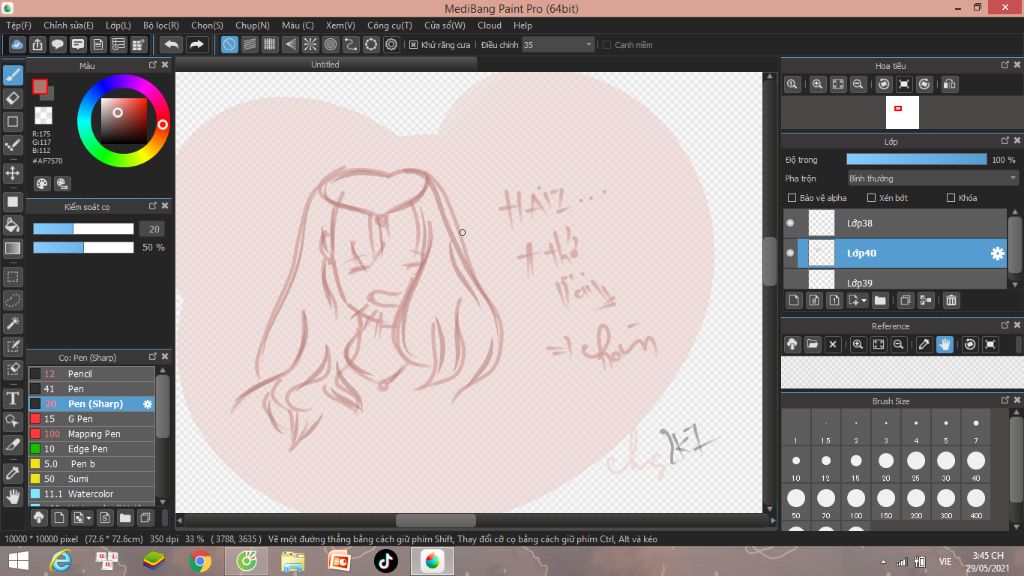Open image in Reference panel
1024x576 pixels.
(812, 344)
